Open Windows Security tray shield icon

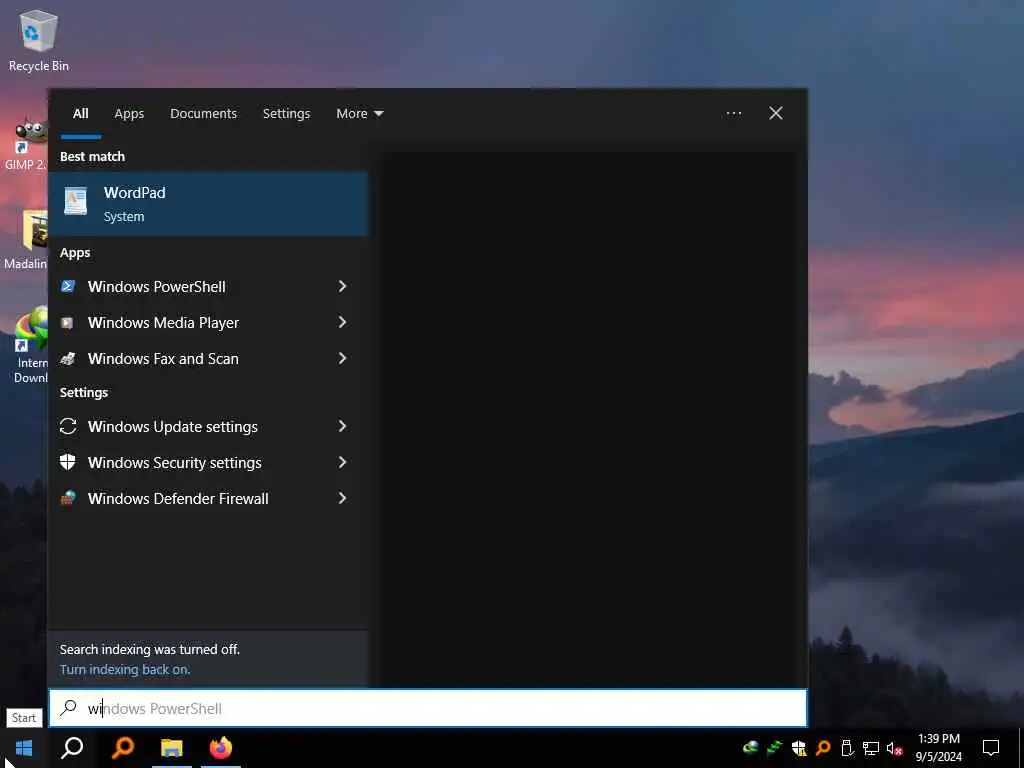[799, 748]
